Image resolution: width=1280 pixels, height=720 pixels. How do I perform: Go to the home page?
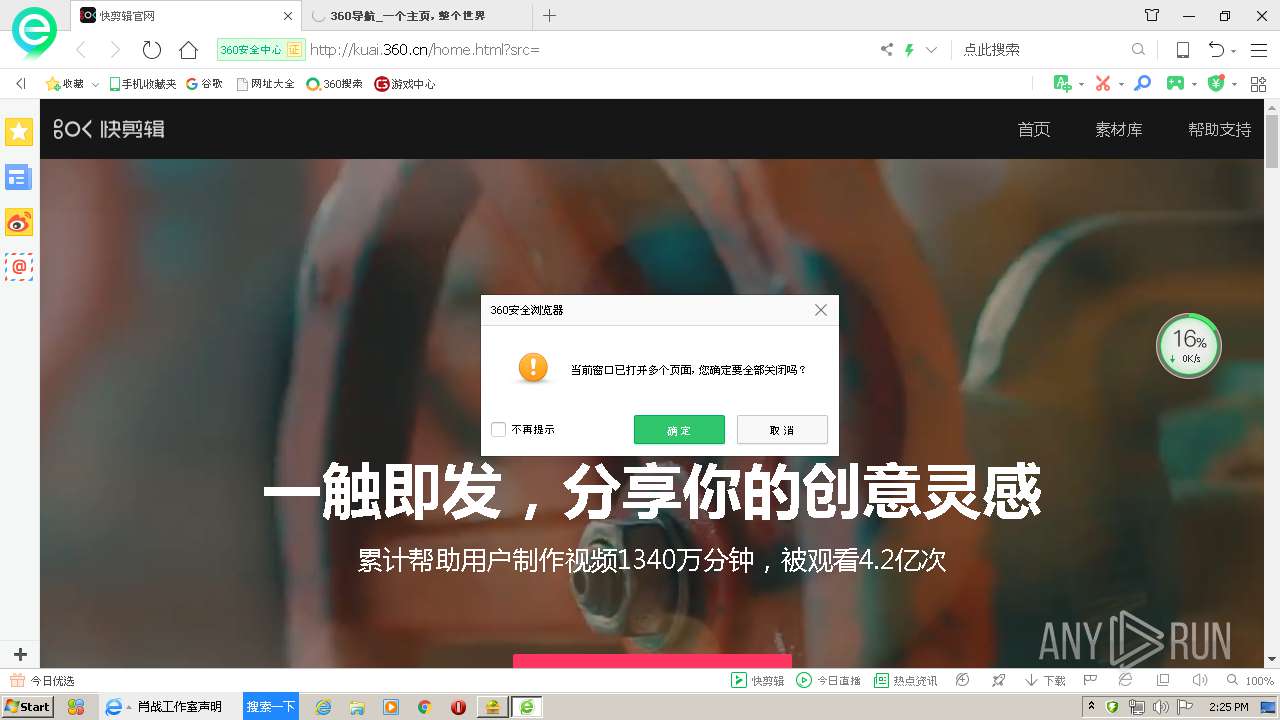pos(188,49)
